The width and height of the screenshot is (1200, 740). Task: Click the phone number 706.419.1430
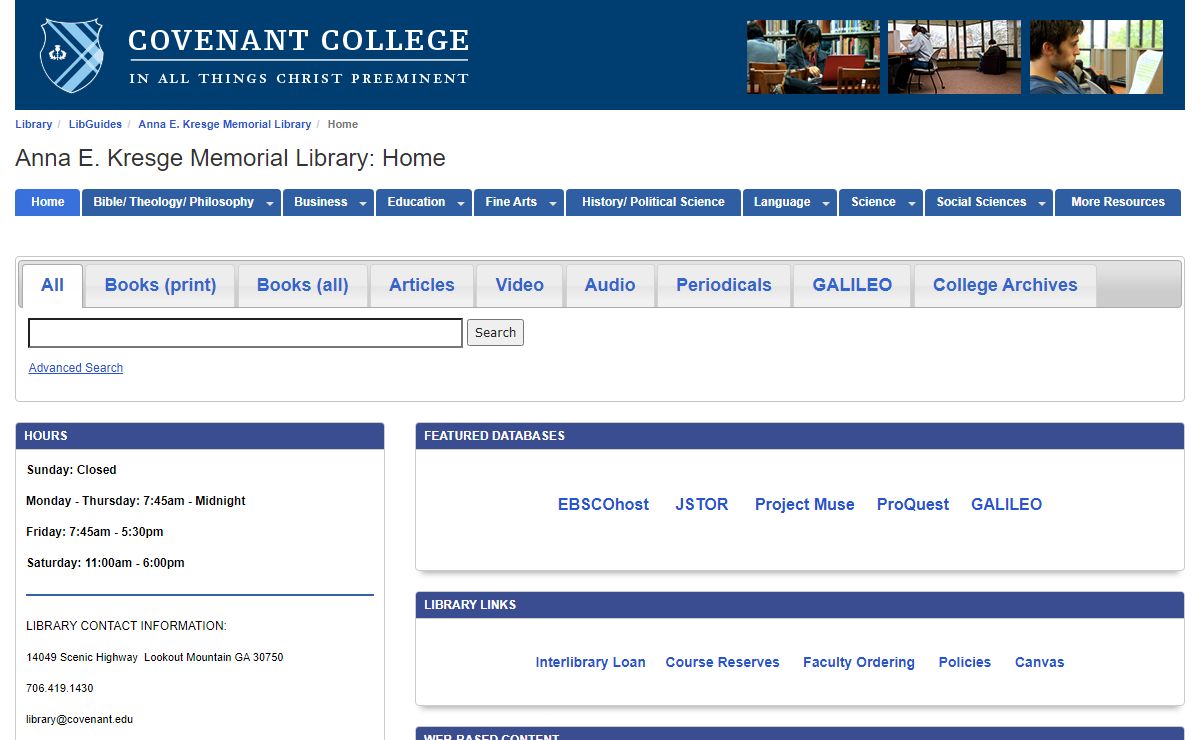click(x=60, y=688)
